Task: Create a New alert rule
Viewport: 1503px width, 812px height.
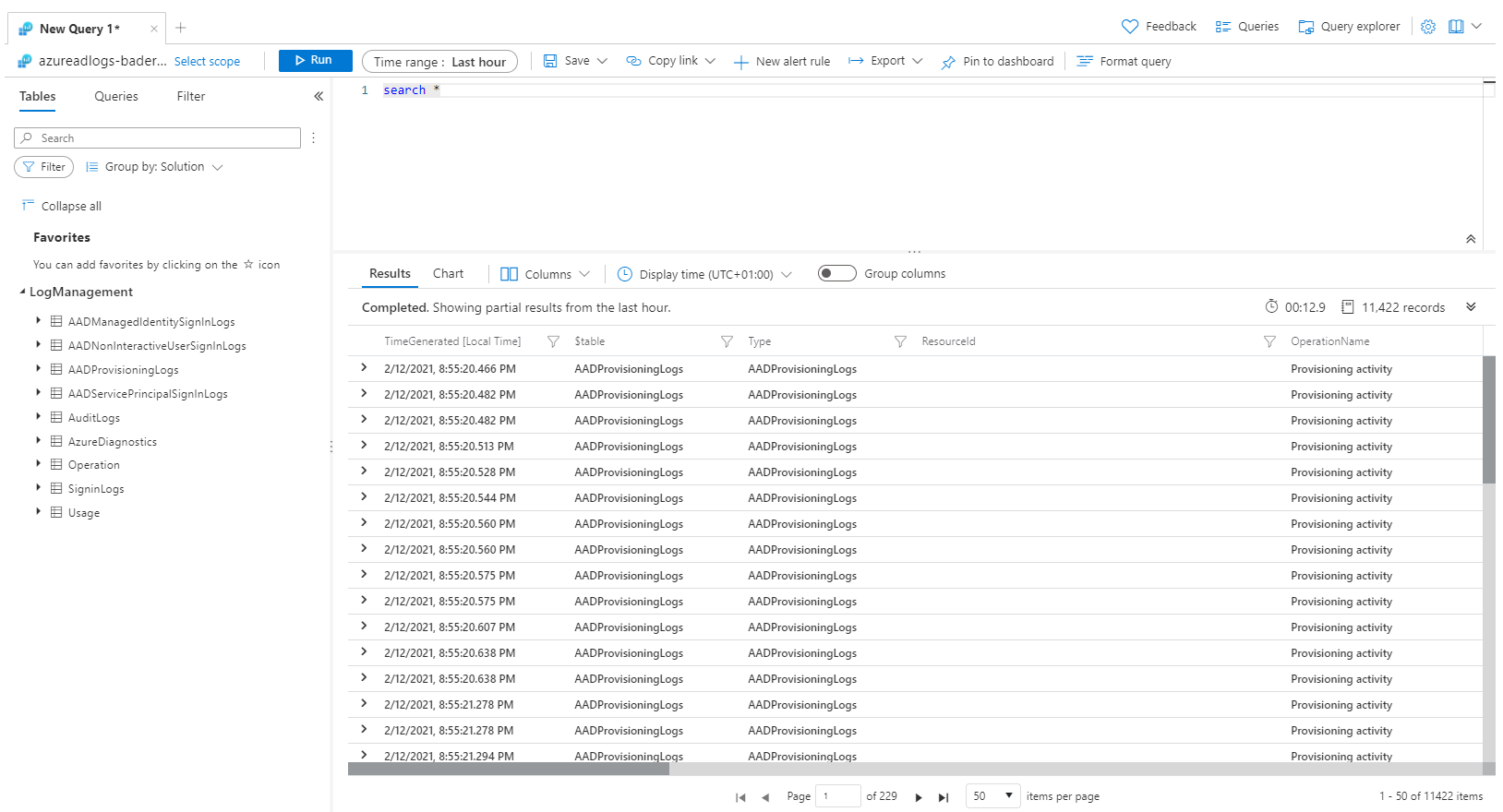Action: (x=781, y=62)
